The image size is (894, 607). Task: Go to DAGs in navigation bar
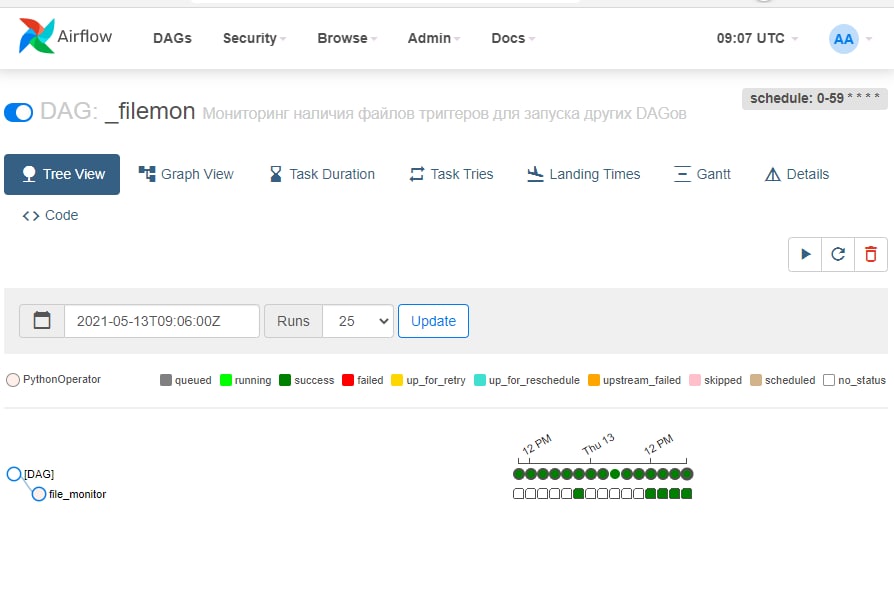172,38
